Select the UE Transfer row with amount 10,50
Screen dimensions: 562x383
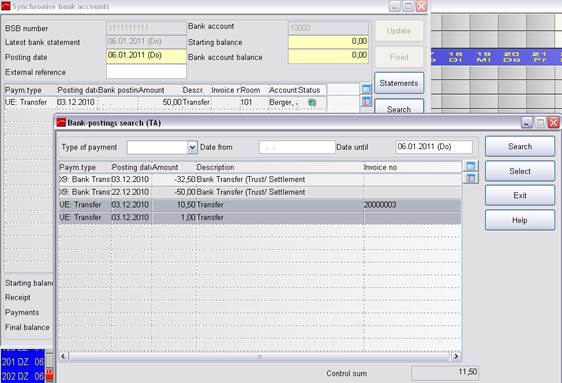coord(260,205)
